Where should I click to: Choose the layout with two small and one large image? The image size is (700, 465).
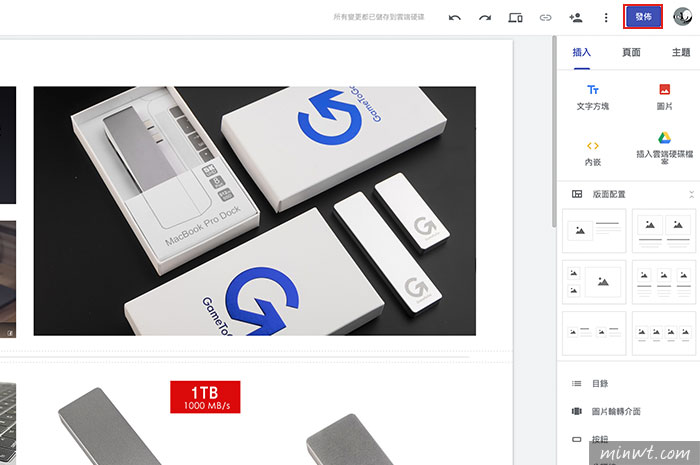pos(594,282)
